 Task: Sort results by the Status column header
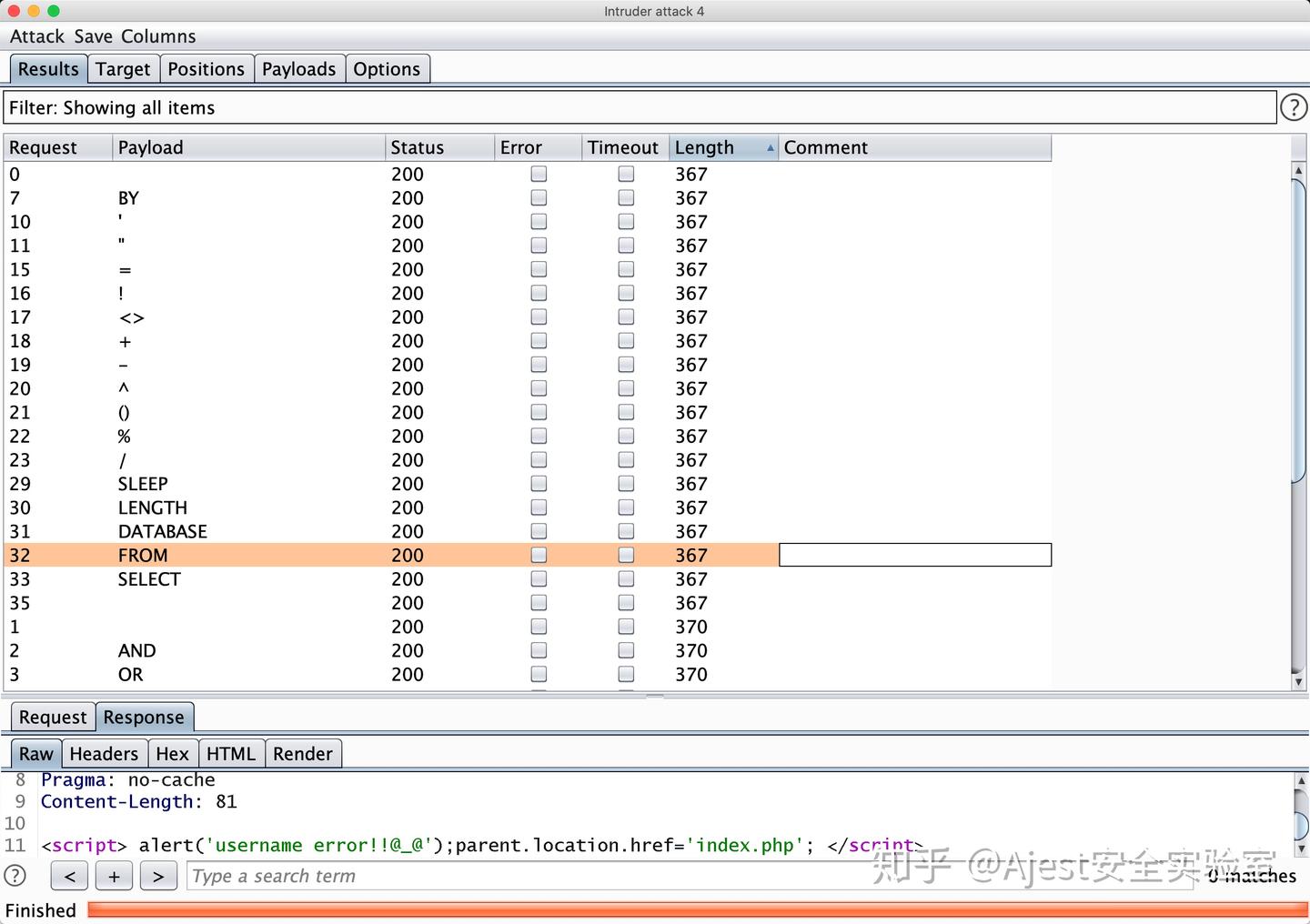click(x=439, y=147)
